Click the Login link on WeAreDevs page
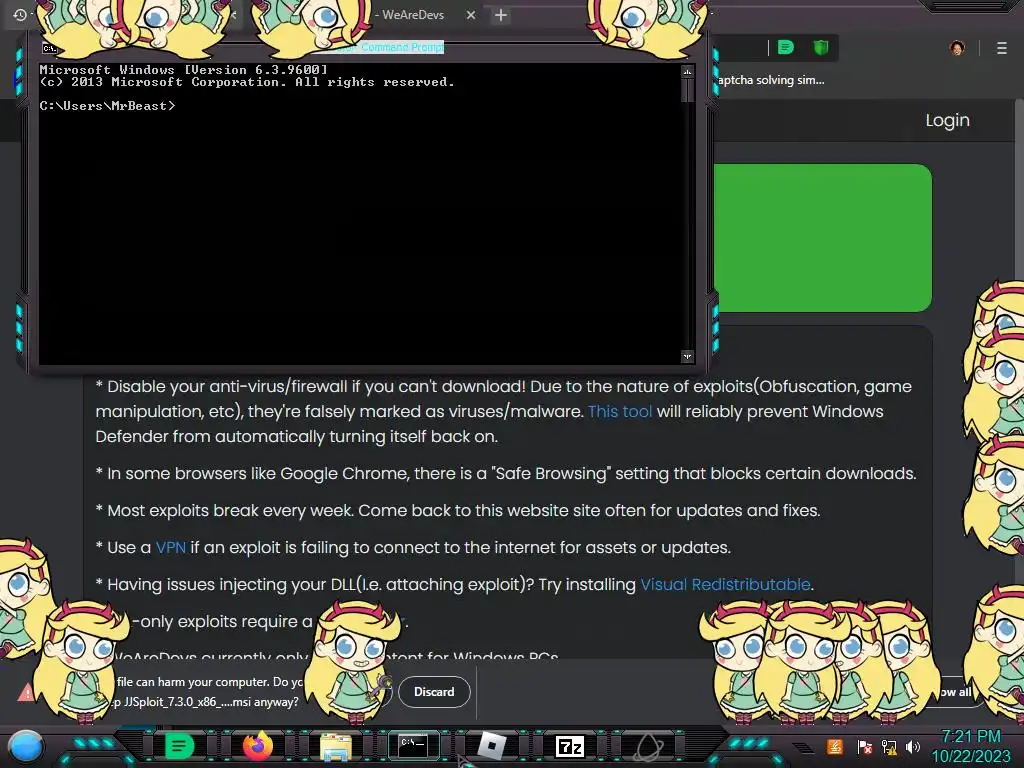The image size is (1024, 768). (947, 120)
